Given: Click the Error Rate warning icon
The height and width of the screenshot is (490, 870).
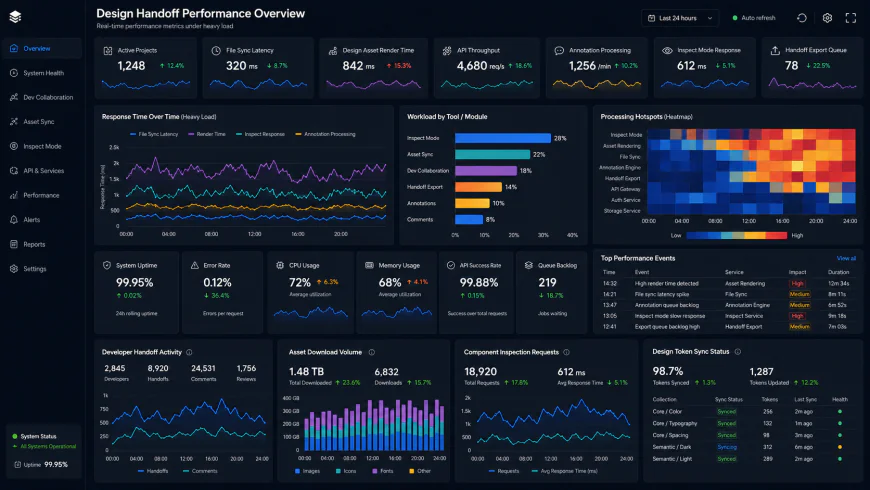Looking at the screenshot, I should click(x=195, y=265).
